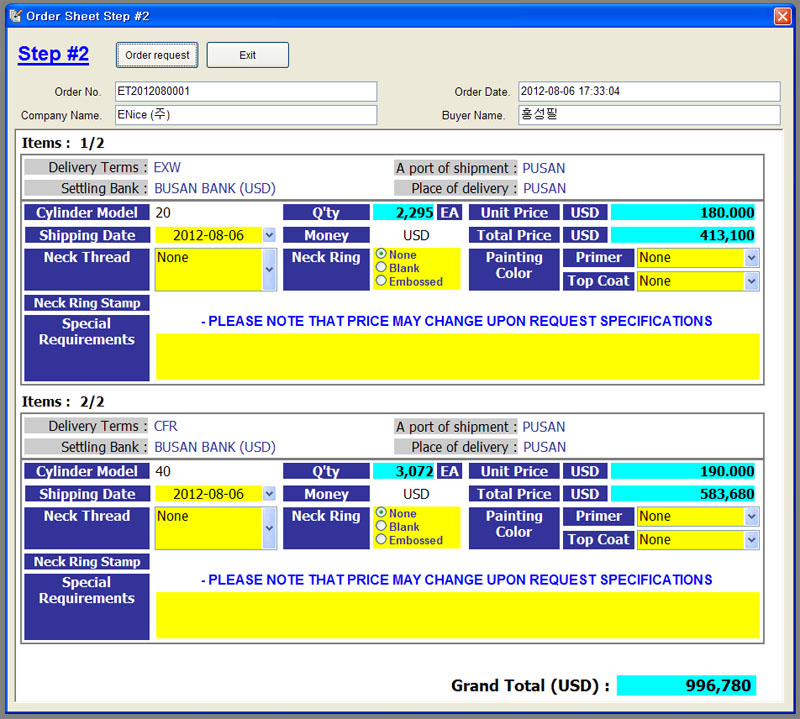Select Embossed neck ring for item 1/2
The image size is (800, 719).
pos(381,280)
